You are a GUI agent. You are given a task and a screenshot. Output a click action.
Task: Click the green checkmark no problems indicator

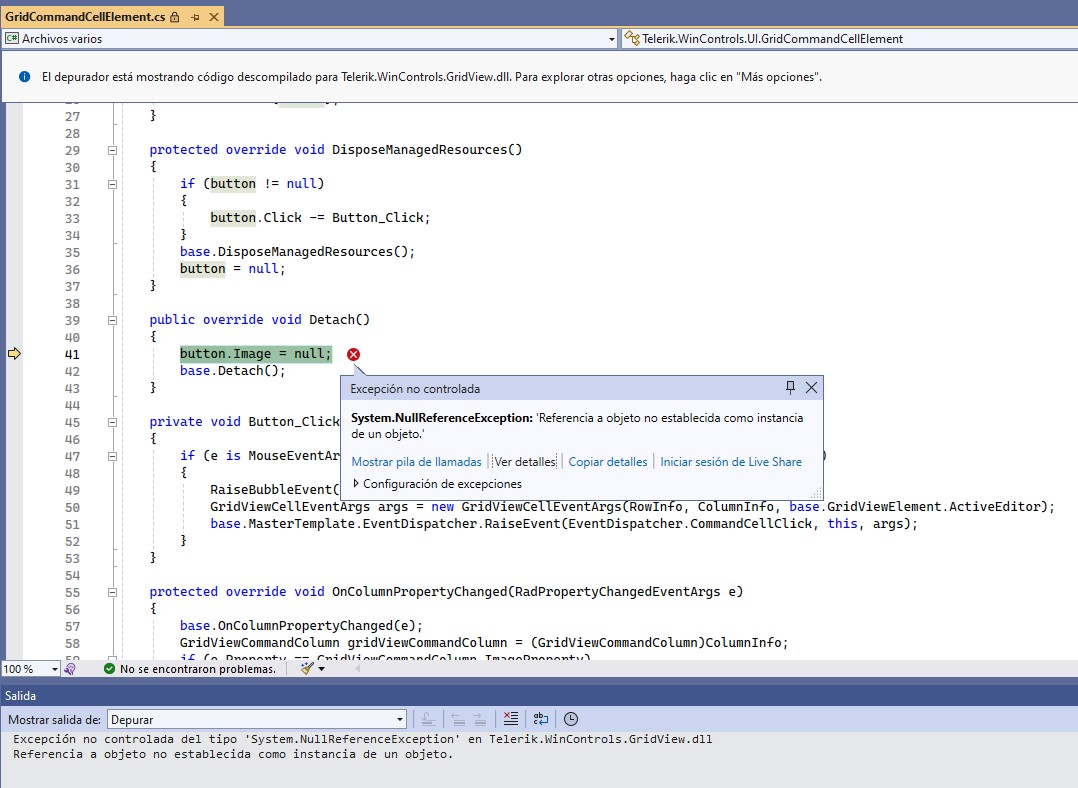(110, 668)
